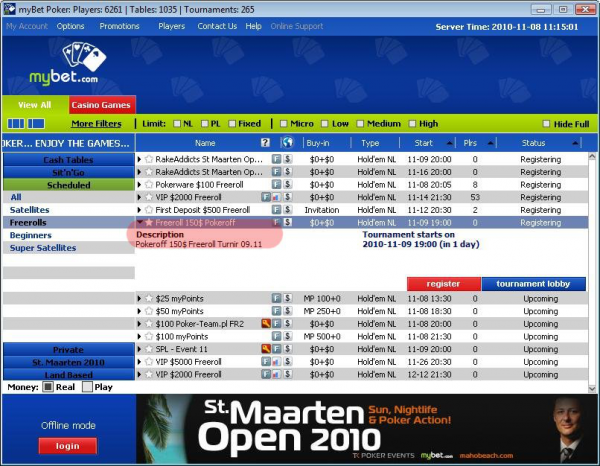Open the Players menu
The image size is (600, 466).
pyautogui.click(x=172, y=26)
